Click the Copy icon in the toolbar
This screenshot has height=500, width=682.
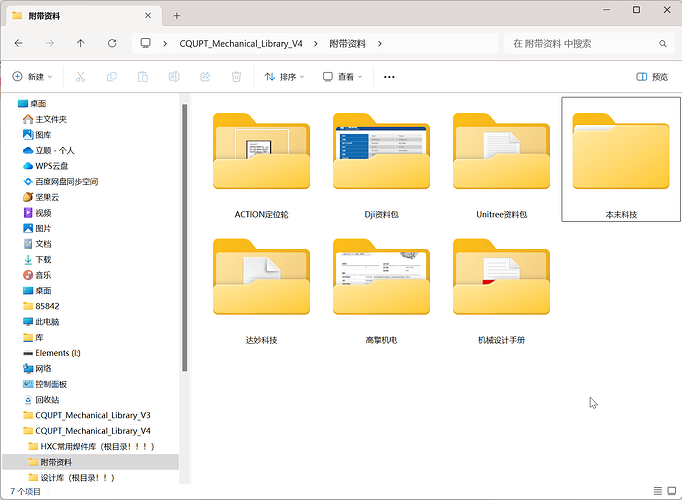click(x=112, y=77)
